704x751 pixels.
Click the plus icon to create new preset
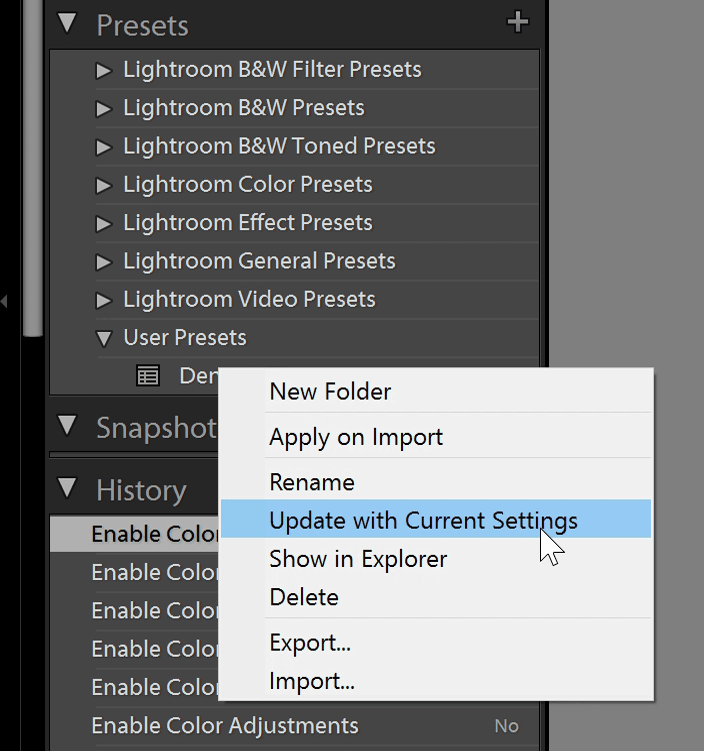point(518,23)
